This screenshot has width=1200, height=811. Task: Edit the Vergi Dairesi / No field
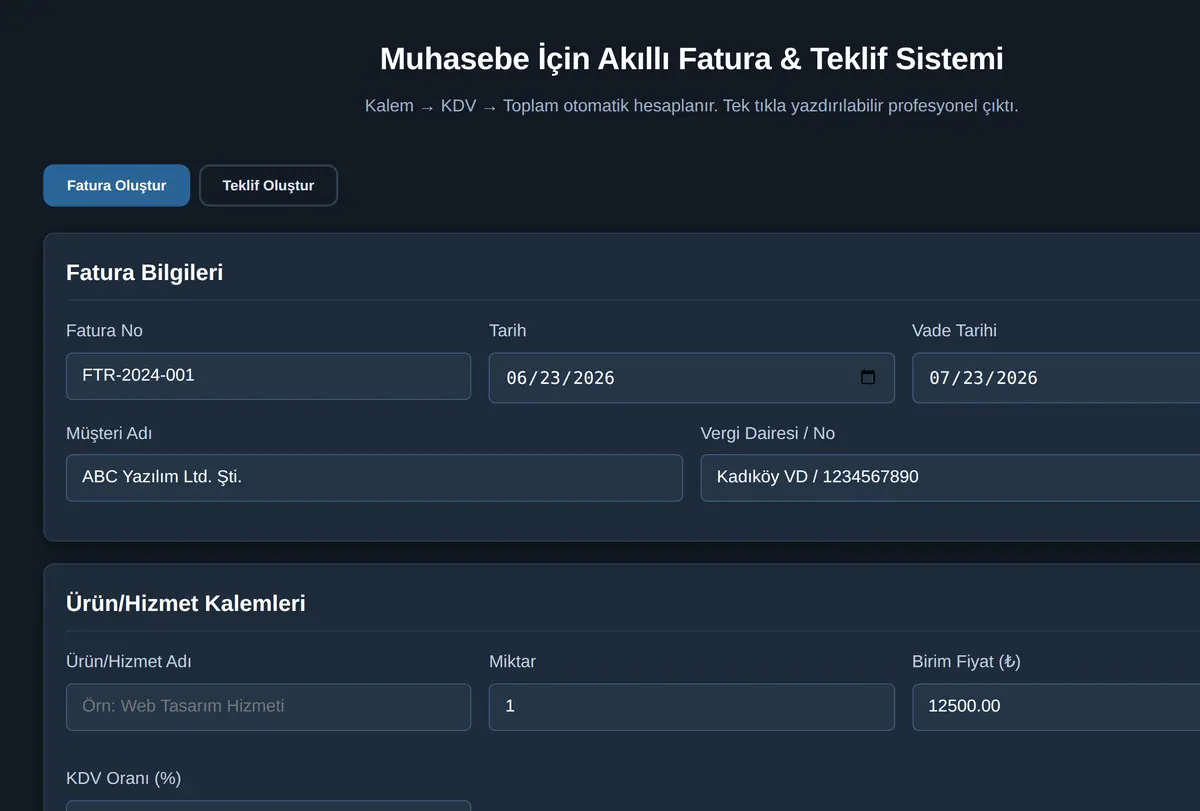pos(950,478)
